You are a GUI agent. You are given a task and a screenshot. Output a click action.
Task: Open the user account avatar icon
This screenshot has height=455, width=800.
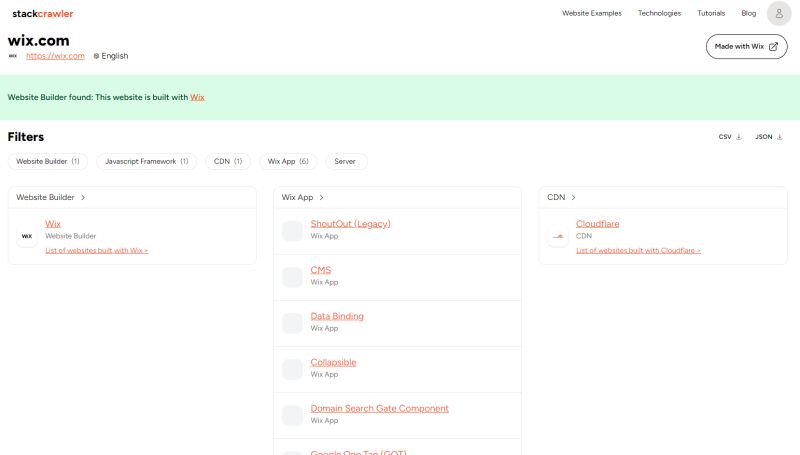tap(779, 14)
